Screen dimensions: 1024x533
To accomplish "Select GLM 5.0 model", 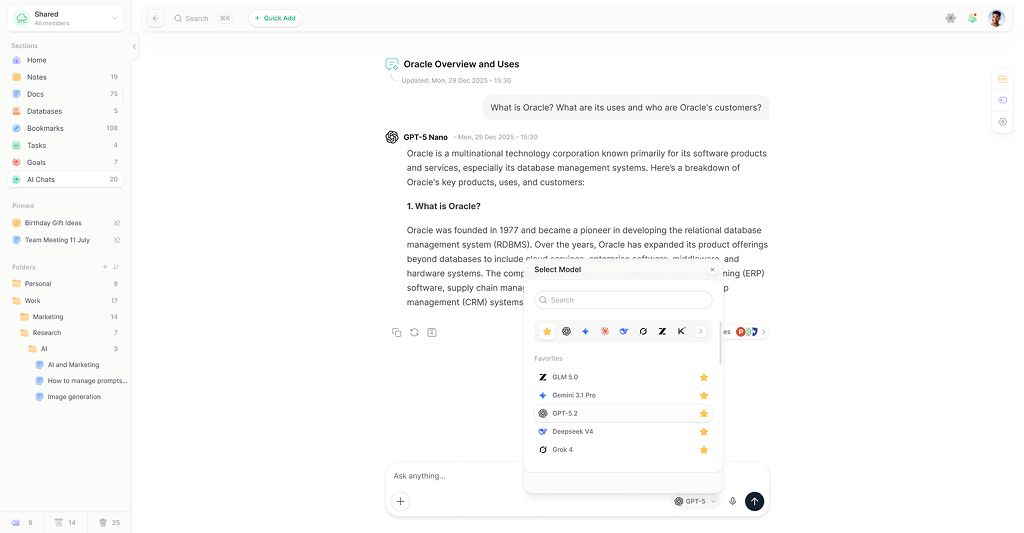I will click(x=623, y=378).
